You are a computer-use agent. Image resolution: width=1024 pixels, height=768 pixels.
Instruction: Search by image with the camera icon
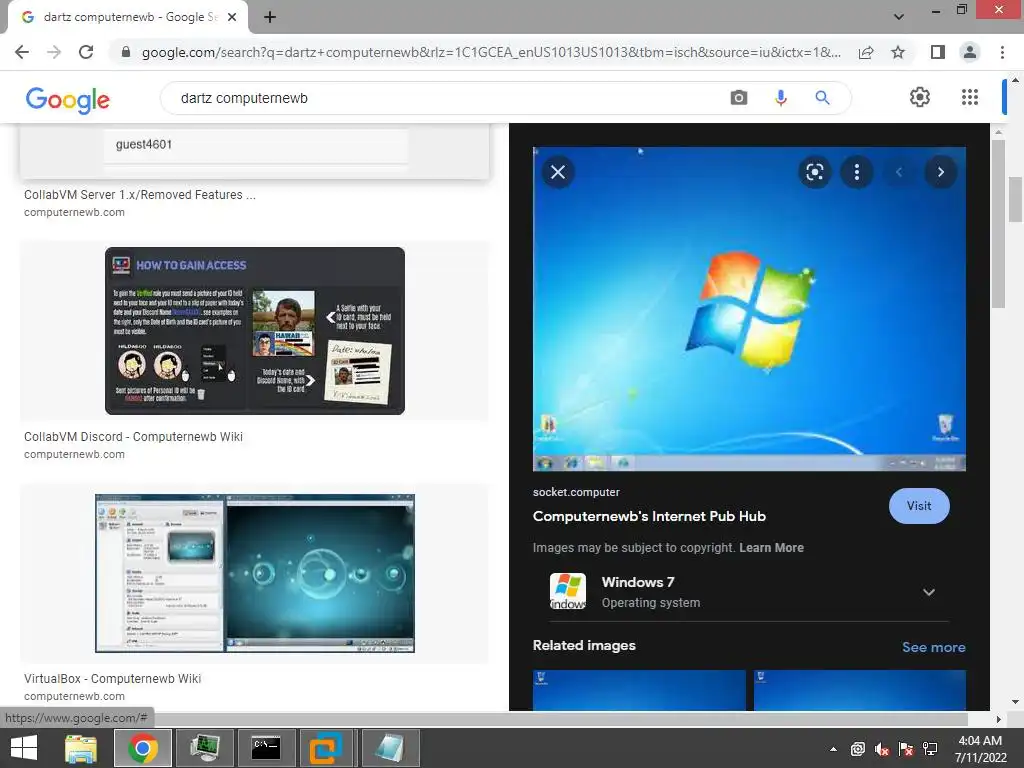739,98
